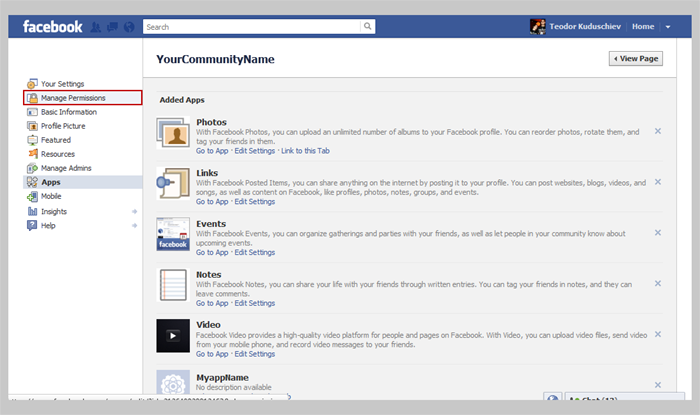Image resolution: width=700 pixels, height=415 pixels.
Task: Click Link to this Tab for Photos
Action: coord(305,151)
